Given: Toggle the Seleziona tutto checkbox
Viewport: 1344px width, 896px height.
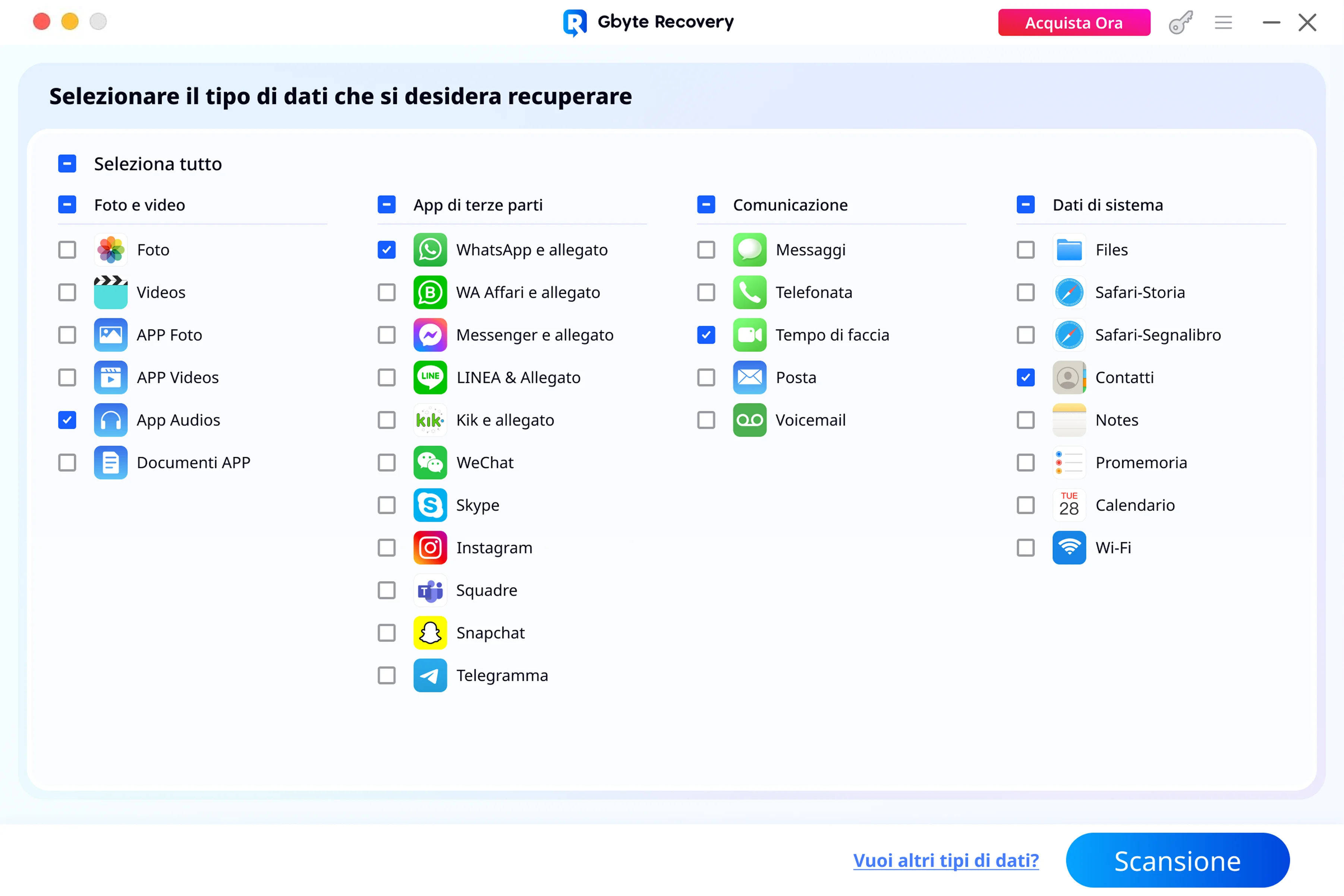Looking at the screenshot, I should coord(67,164).
